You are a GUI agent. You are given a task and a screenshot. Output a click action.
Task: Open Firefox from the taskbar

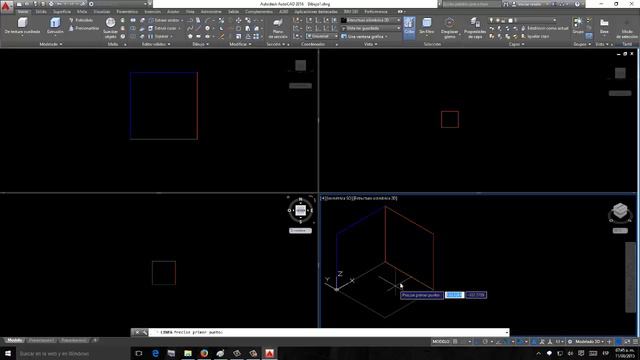(204, 353)
